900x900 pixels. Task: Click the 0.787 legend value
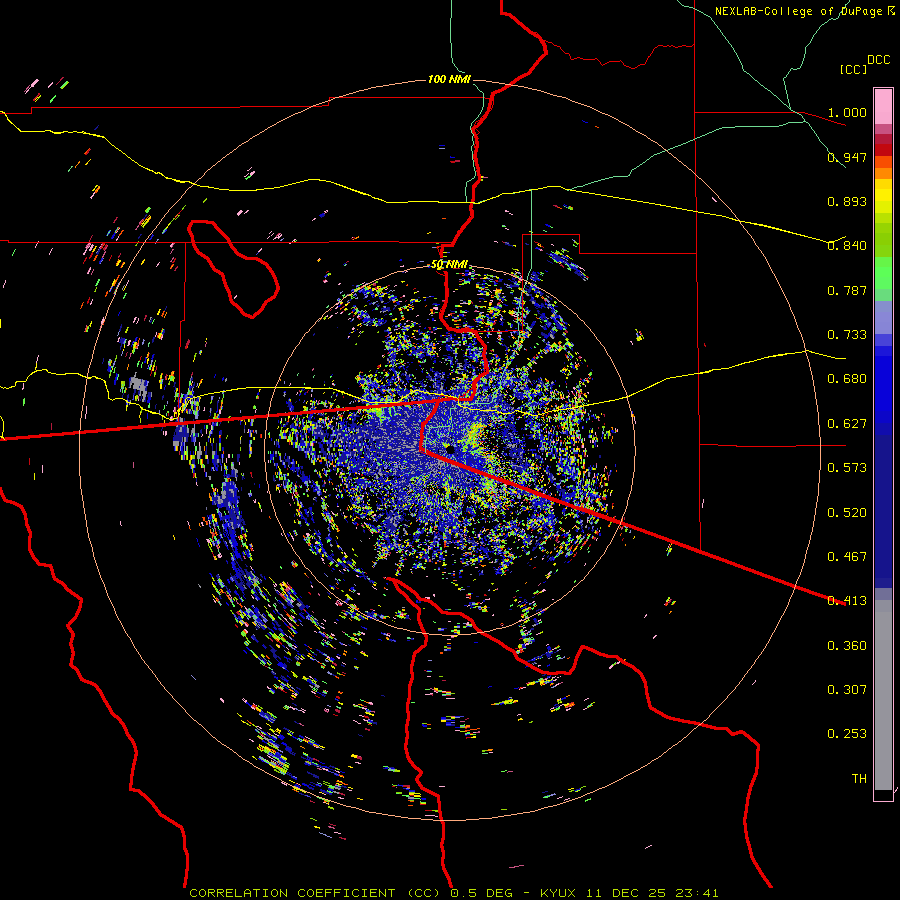pyautogui.click(x=847, y=290)
